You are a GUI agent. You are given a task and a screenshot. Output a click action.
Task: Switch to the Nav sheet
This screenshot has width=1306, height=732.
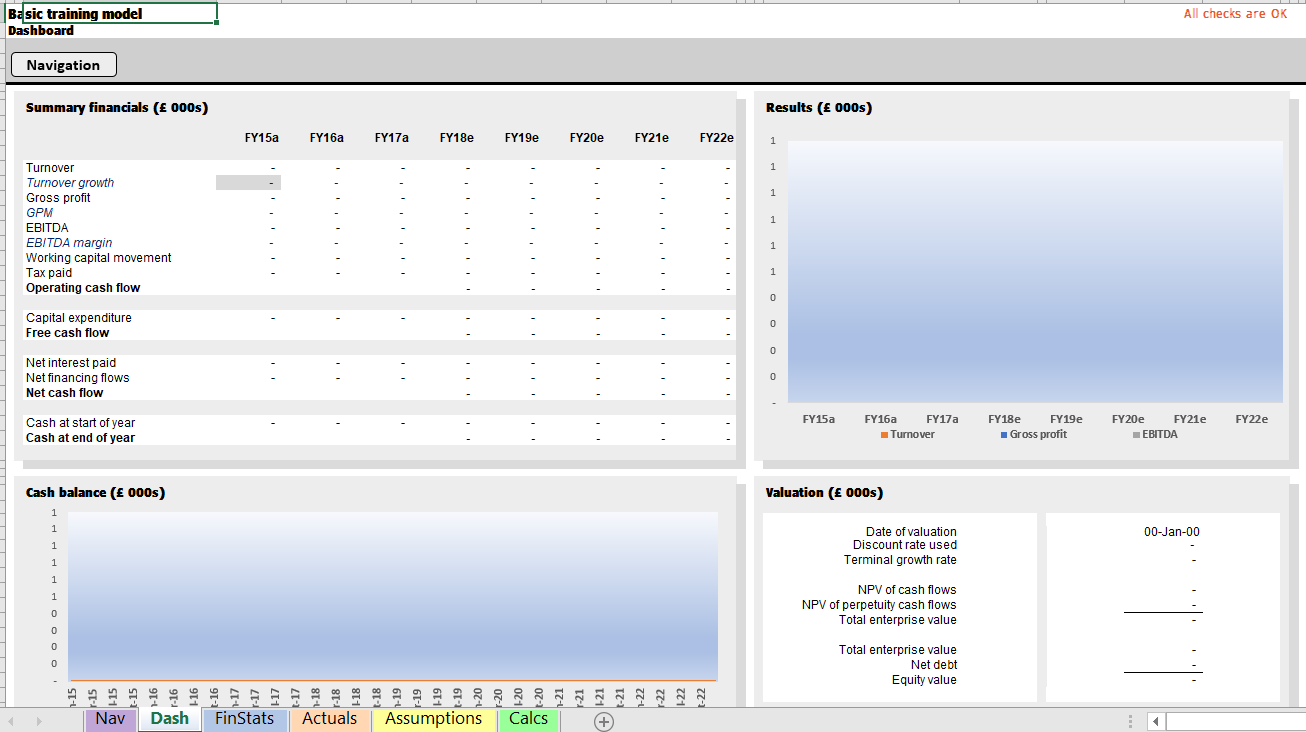click(110, 719)
